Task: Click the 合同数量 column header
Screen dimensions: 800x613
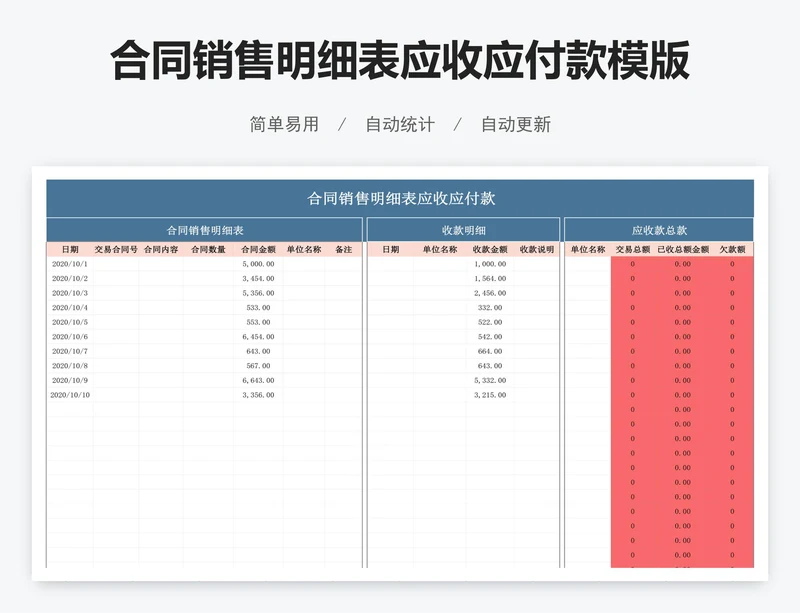Action: [x=208, y=250]
